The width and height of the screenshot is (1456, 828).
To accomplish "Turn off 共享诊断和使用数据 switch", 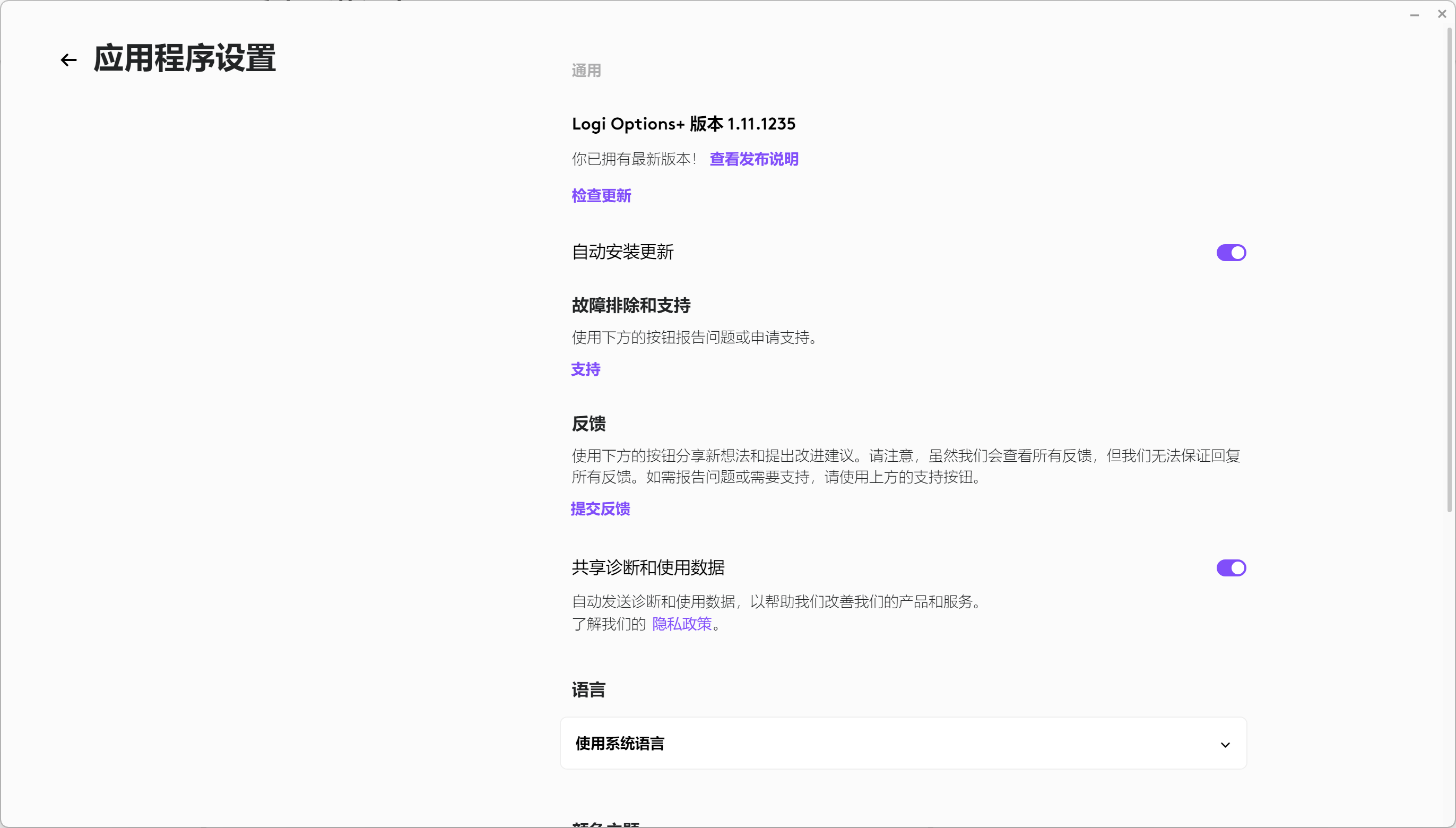I will click(x=1231, y=567).
